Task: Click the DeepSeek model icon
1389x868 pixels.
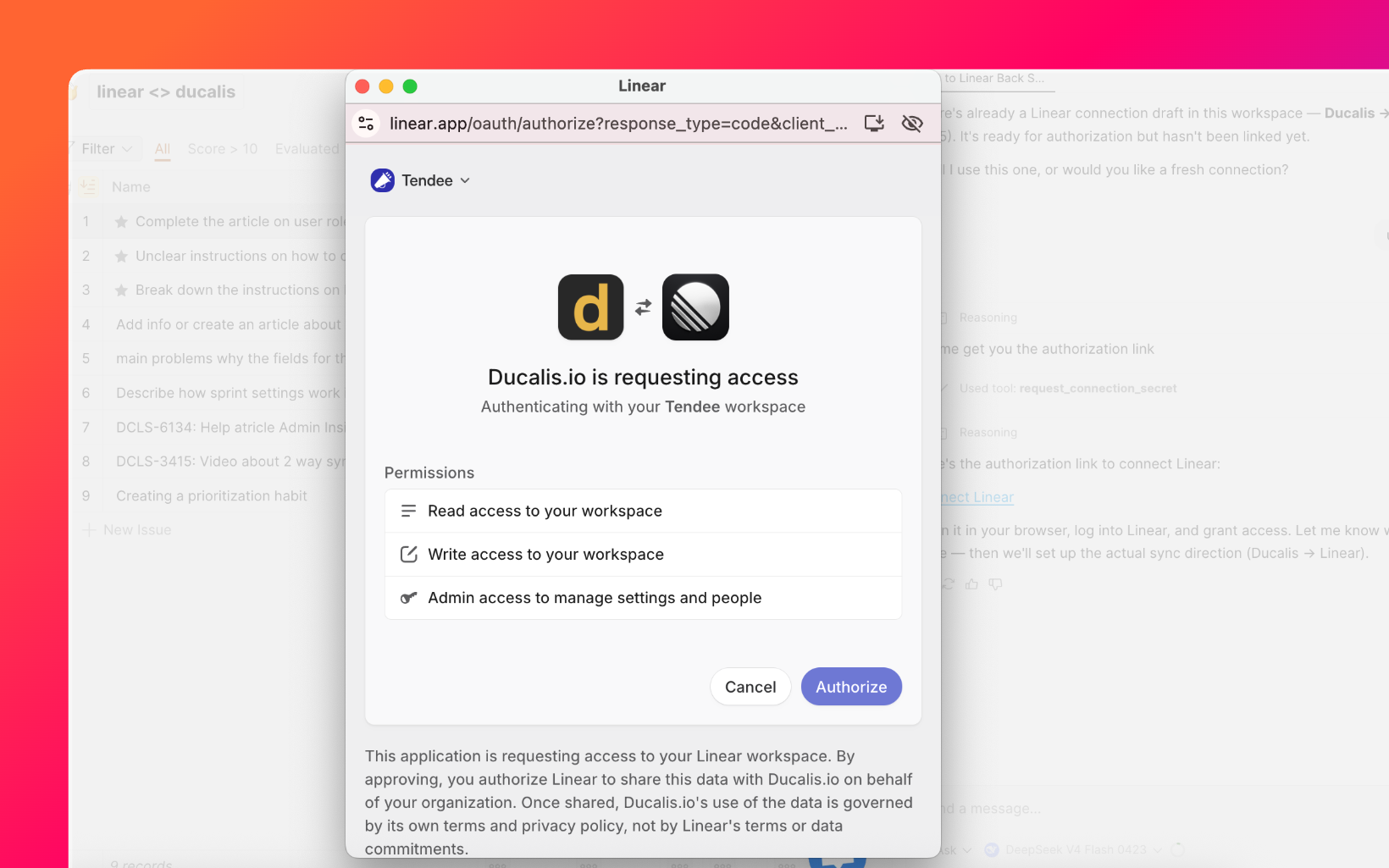Action: pyautogui.click(x=992, y=850)
